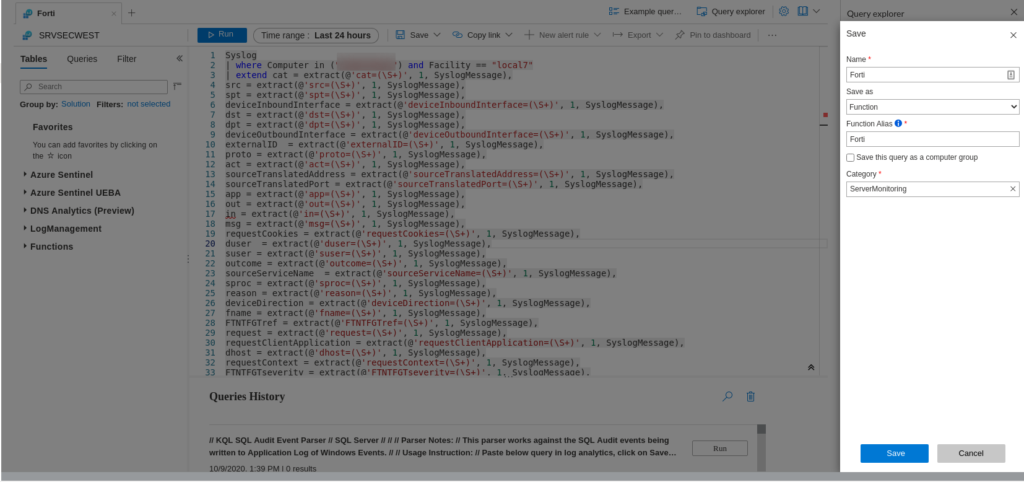Delete Queries History with trash icon
This screenshot has width=1024, height=482.
[751, 396]
